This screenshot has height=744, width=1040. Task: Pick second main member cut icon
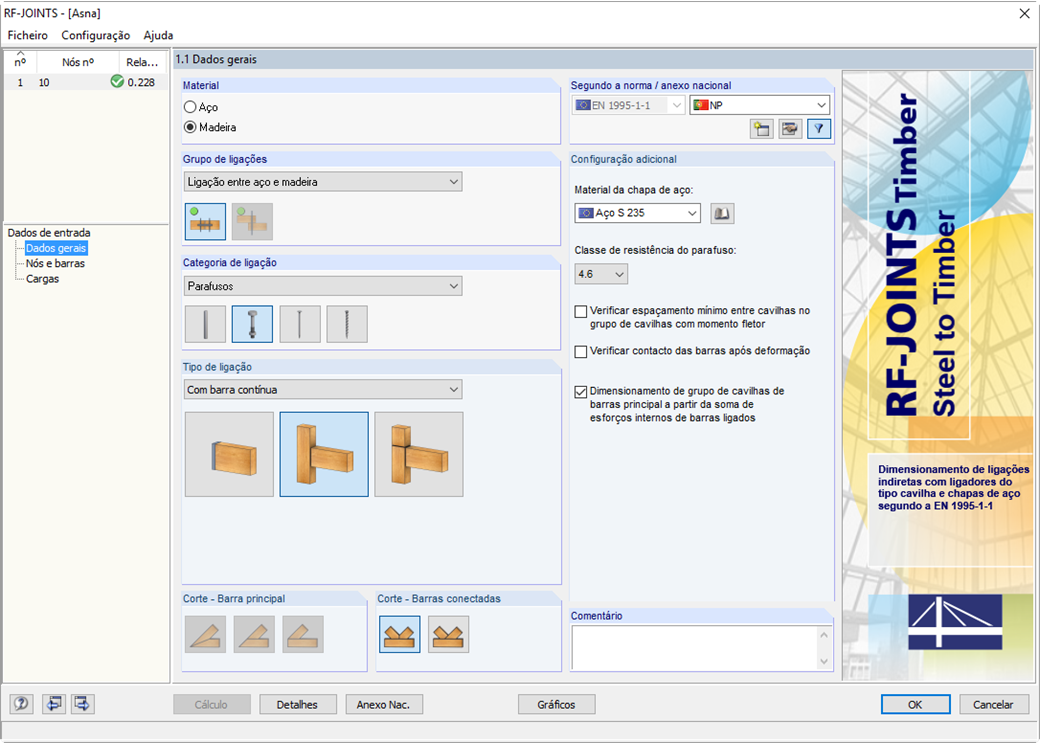(254, 634)
